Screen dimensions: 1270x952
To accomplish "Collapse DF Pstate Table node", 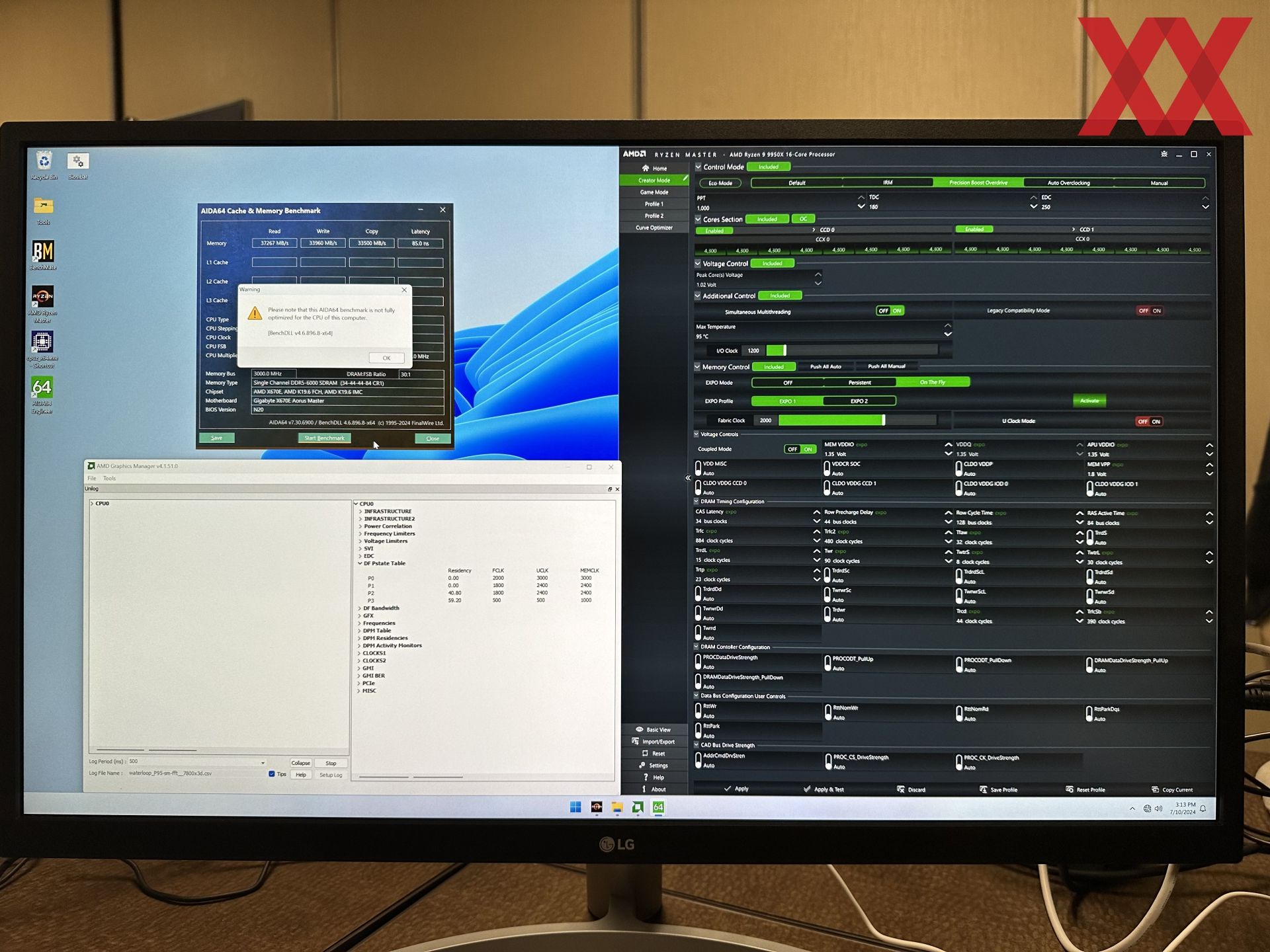I will [x=360, y=564].
